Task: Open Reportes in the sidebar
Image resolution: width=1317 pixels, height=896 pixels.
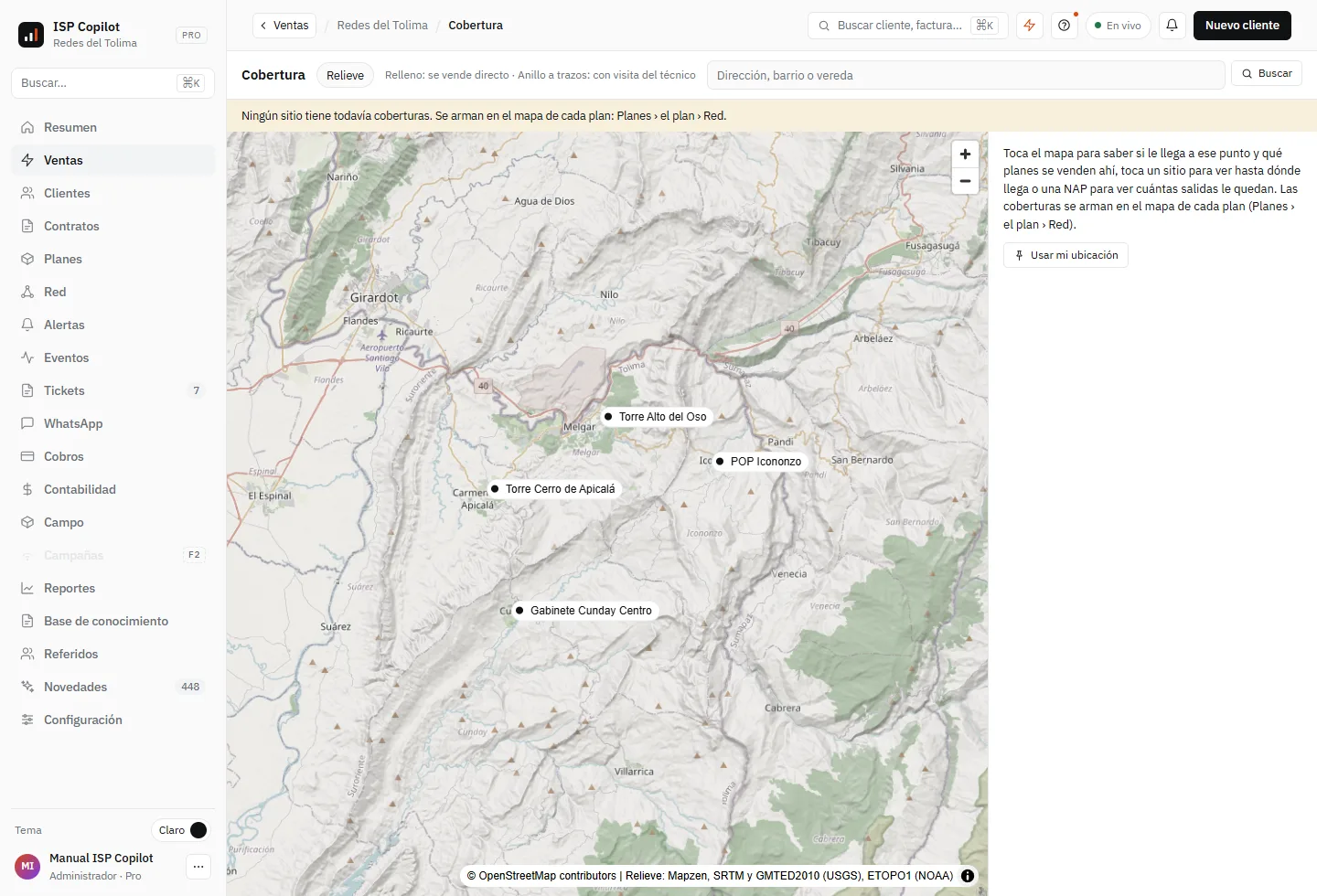Action: [x=113, y=588]
